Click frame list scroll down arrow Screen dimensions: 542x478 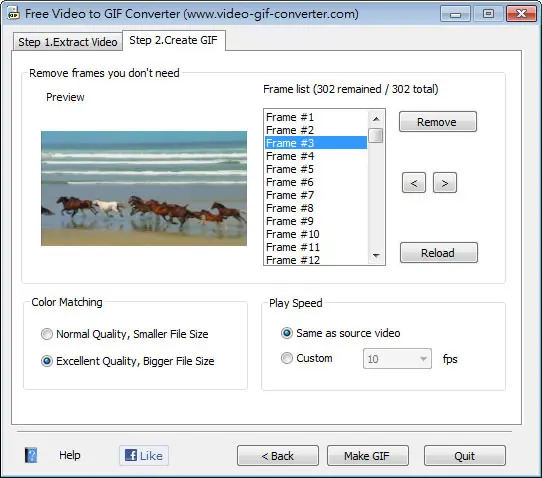(376, 256)
